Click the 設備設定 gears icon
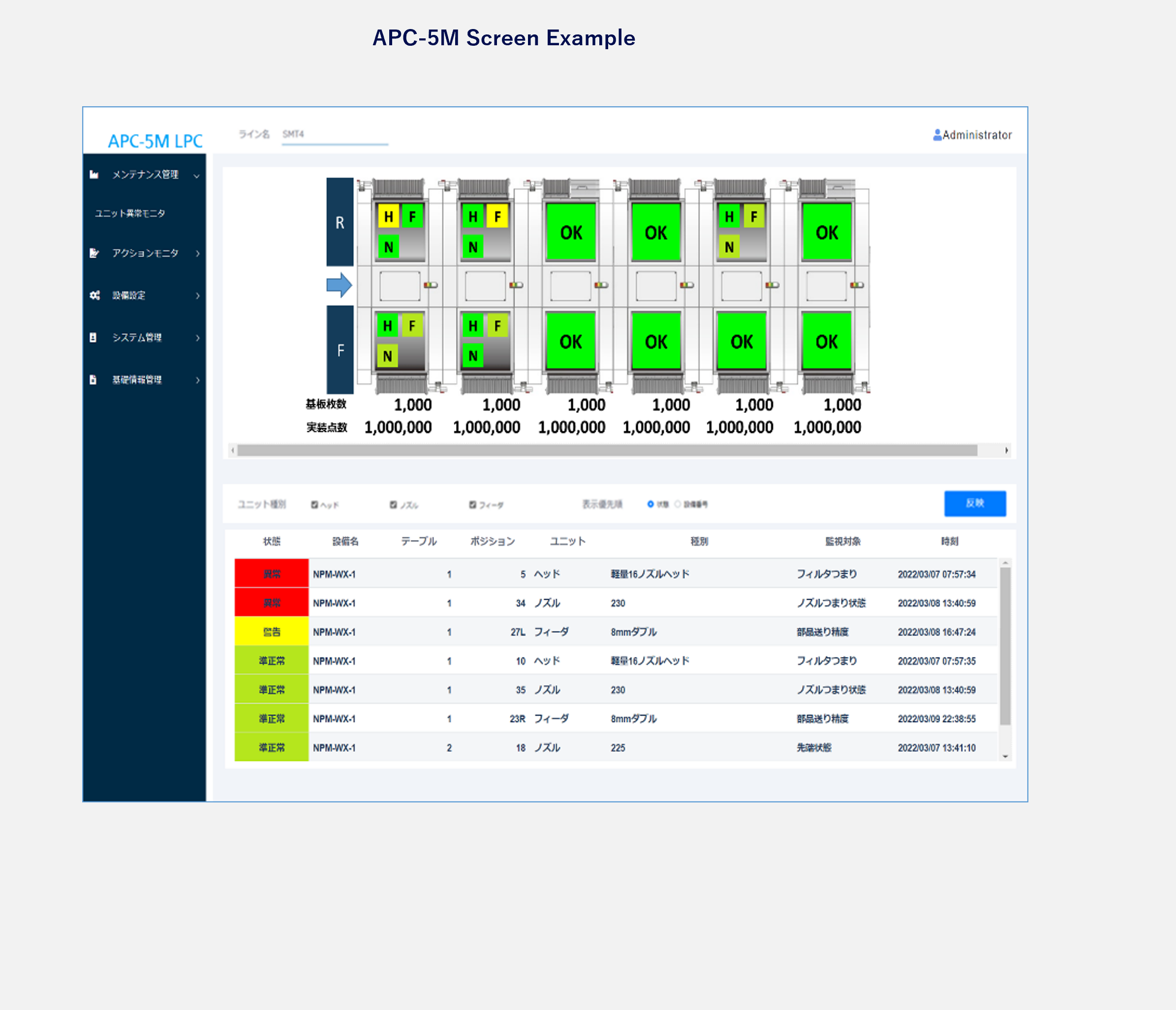 point(95,295)
